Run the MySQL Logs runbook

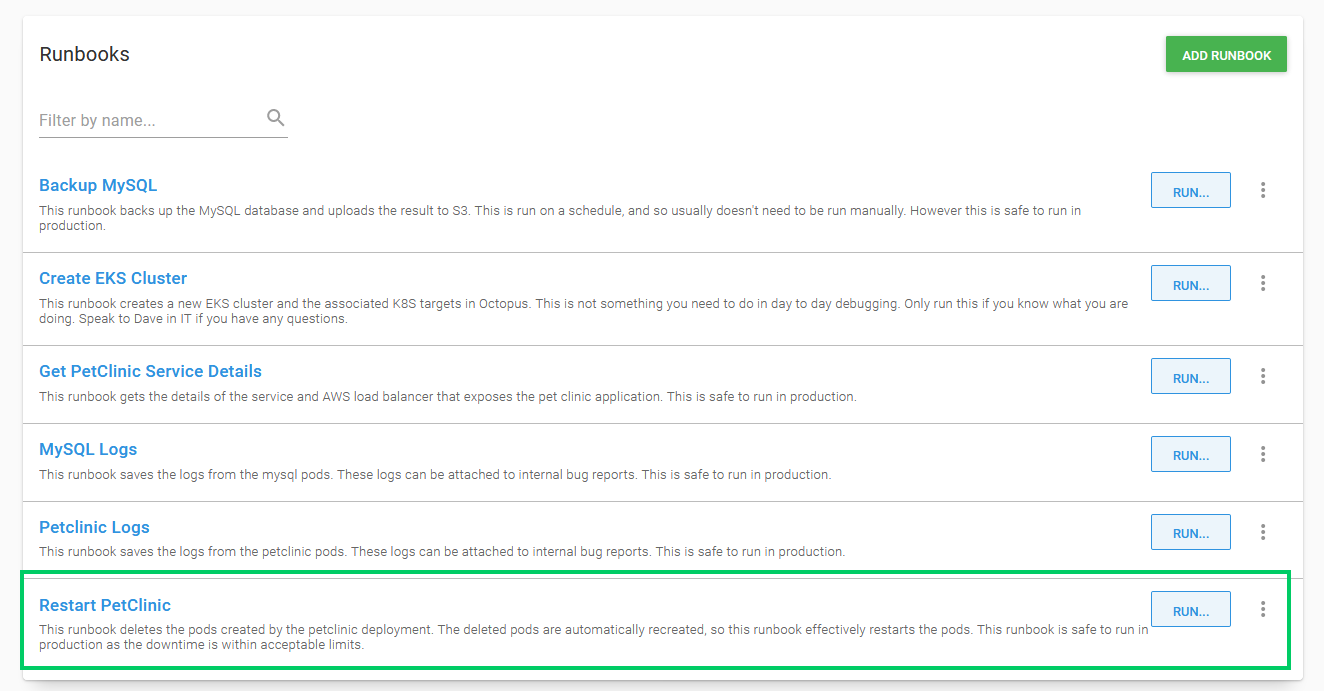pyautogui.click(x=1190, y=454)
